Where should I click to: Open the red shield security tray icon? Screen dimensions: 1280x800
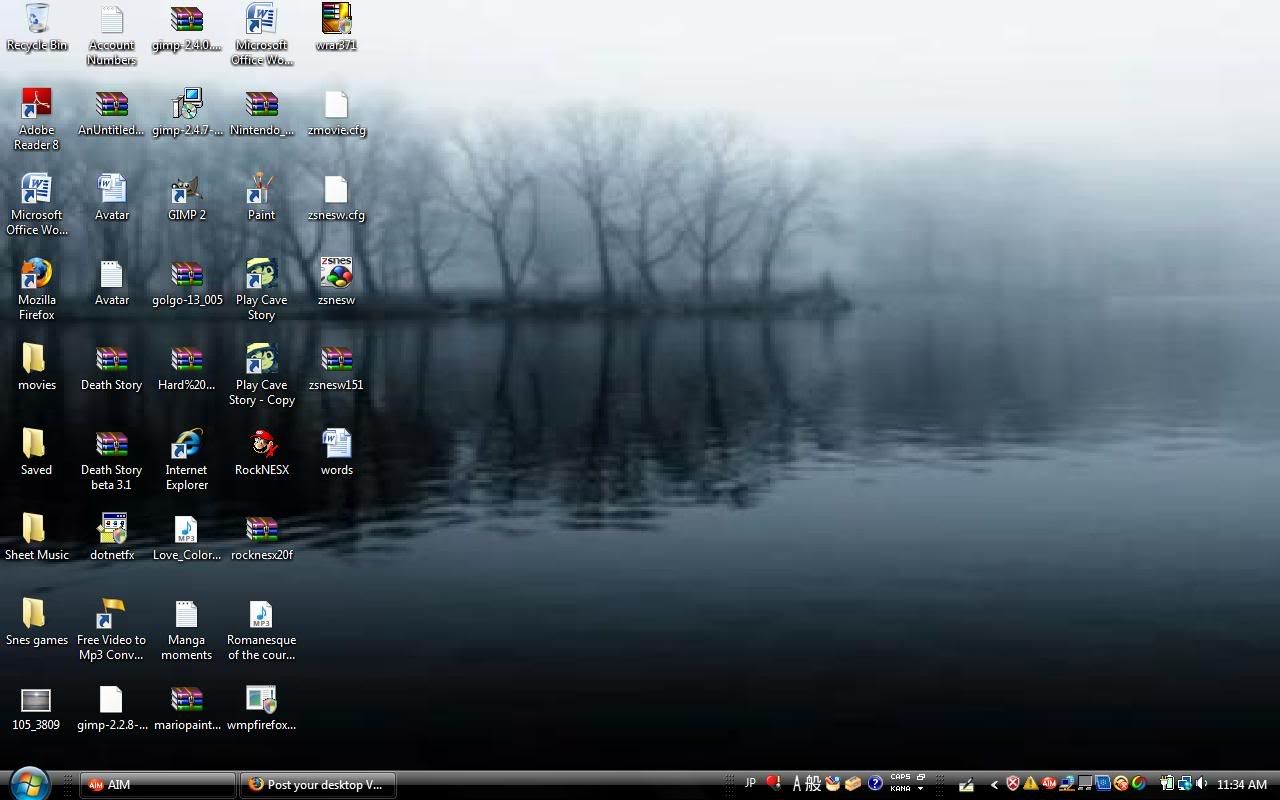click(1013, 784)
